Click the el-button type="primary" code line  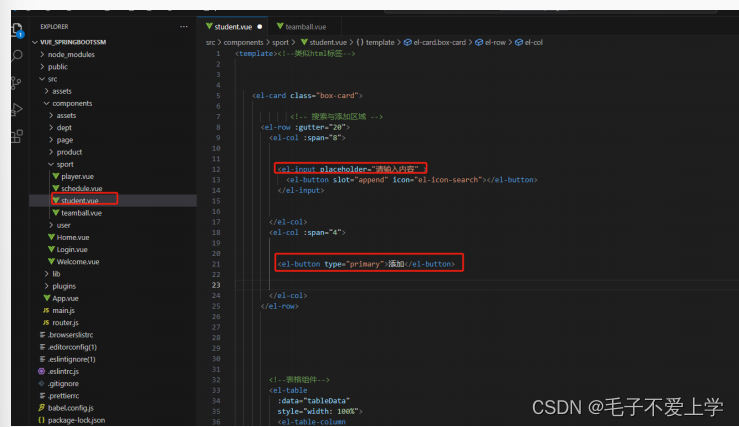366,264
